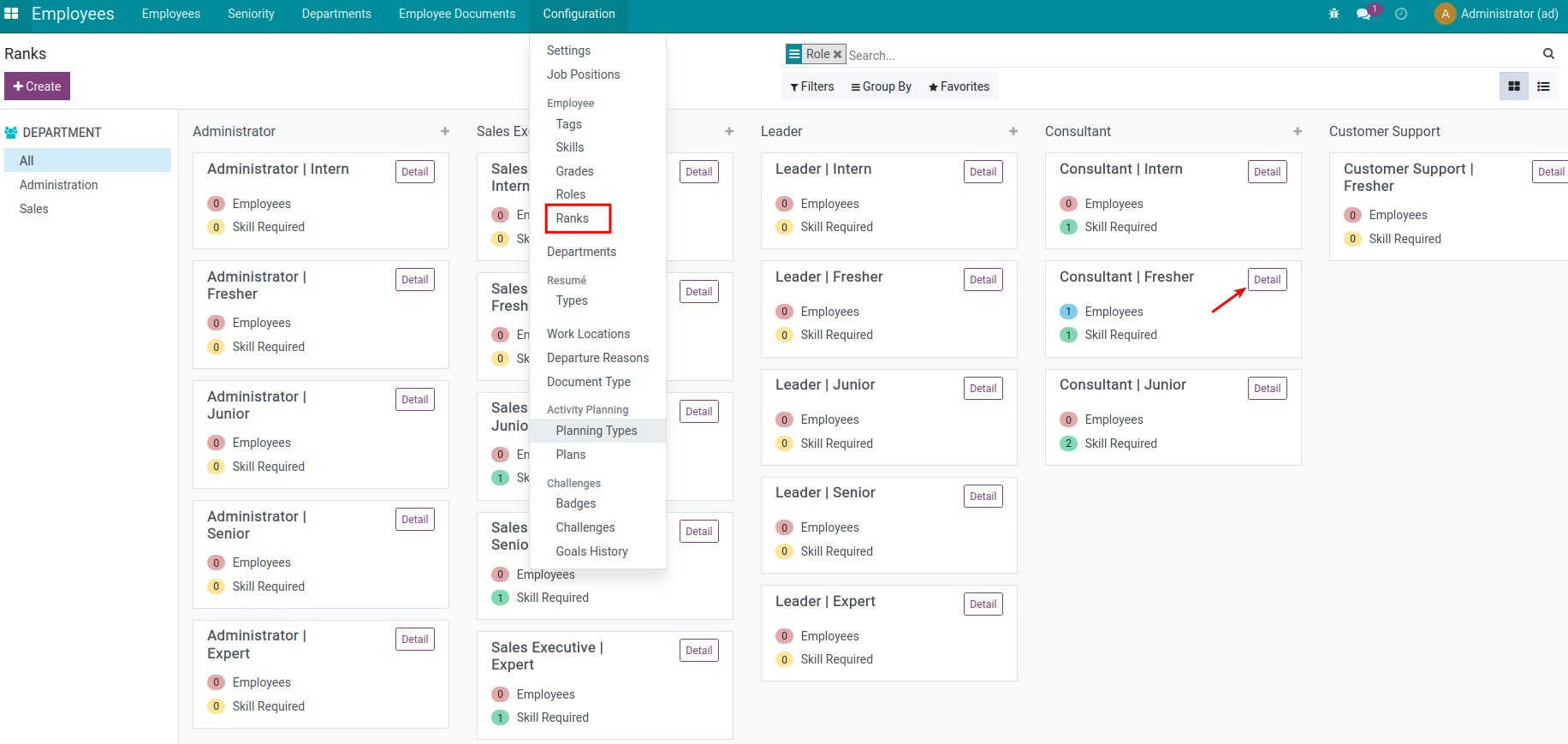The height and width of the screenshot is (744, 1568).
Task: Open the Group By dropdown
Action: click(x=881, y=86)
